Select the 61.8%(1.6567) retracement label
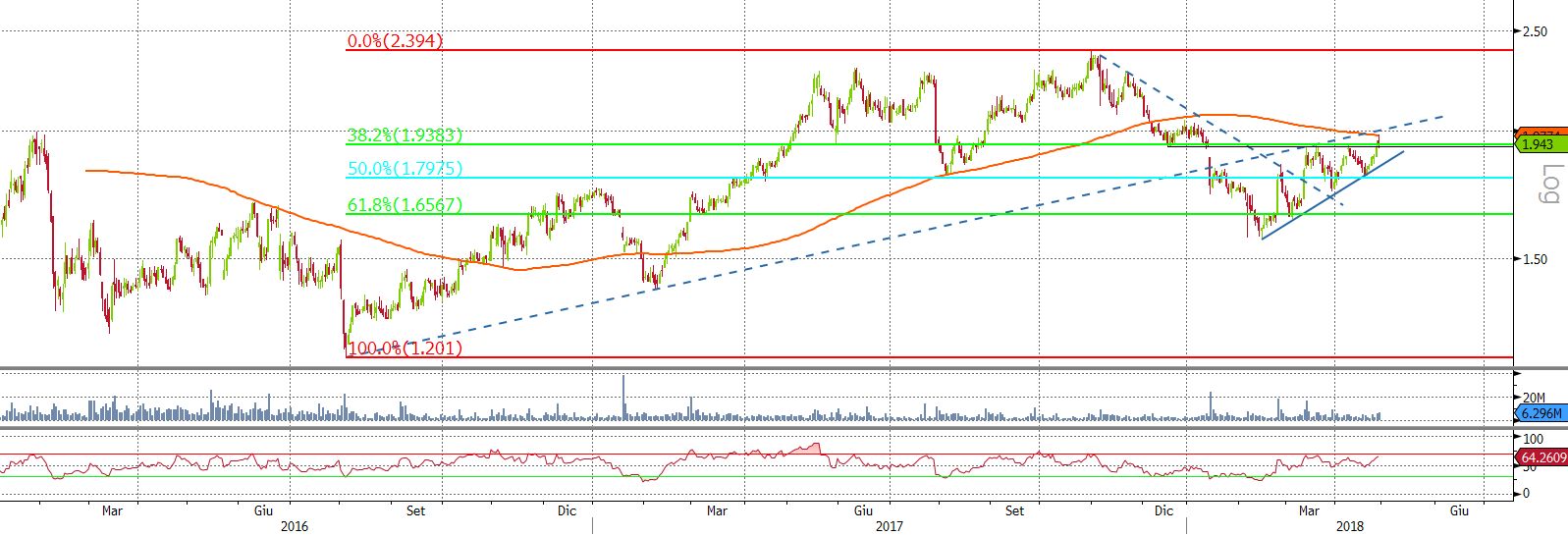The image size is (1568, 536). pyautogui.click(x=405, y=205)
